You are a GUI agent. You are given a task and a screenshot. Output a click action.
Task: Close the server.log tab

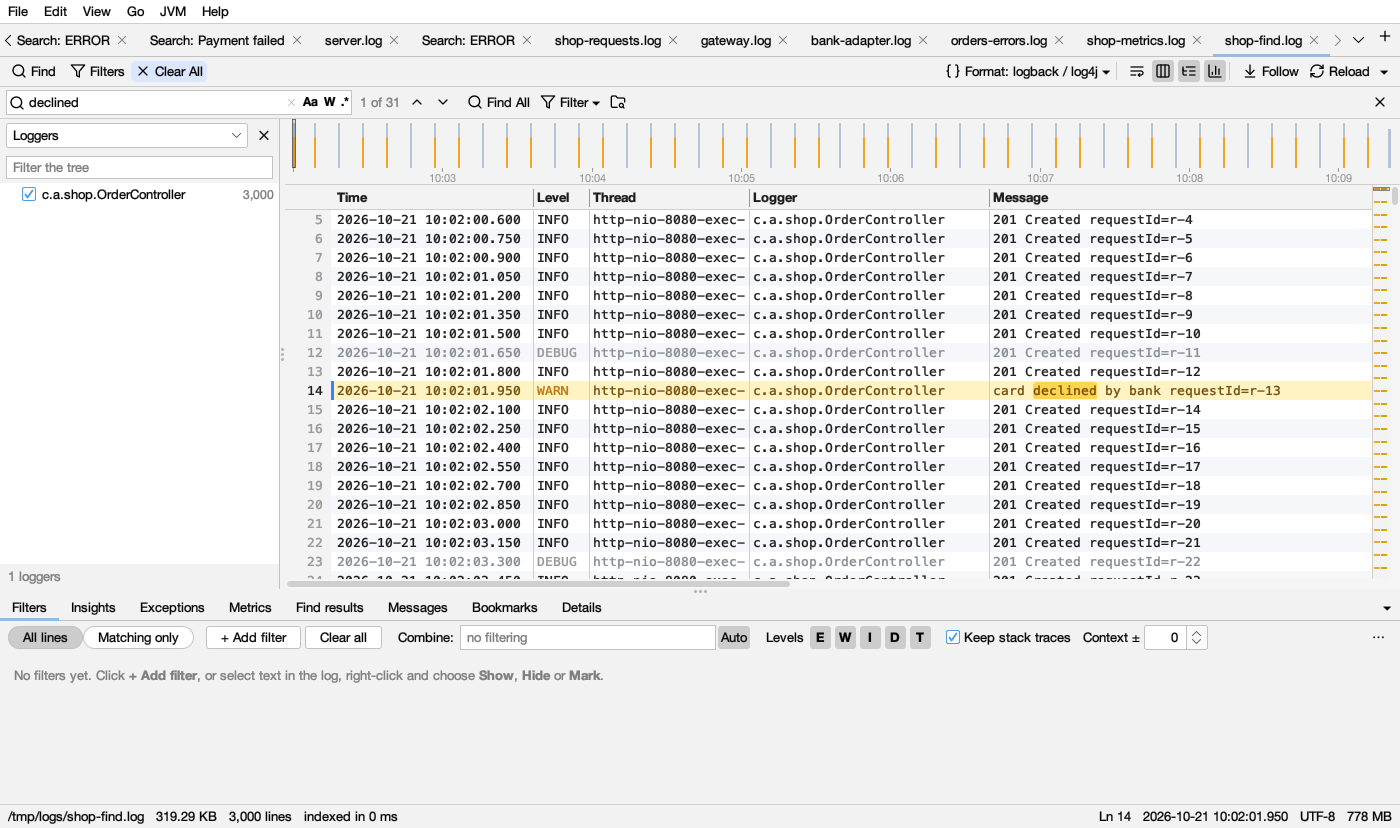[394, 40]
